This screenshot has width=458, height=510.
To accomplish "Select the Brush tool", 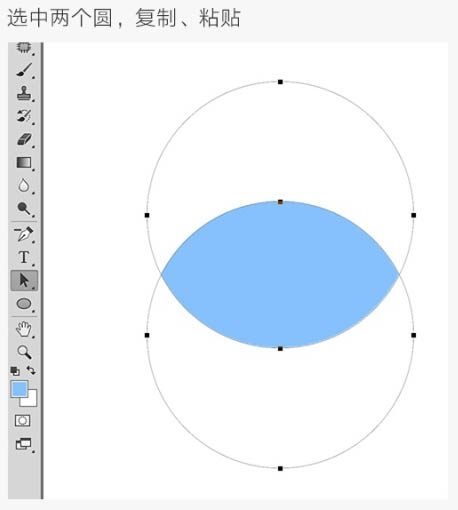I will coord(24,70).
